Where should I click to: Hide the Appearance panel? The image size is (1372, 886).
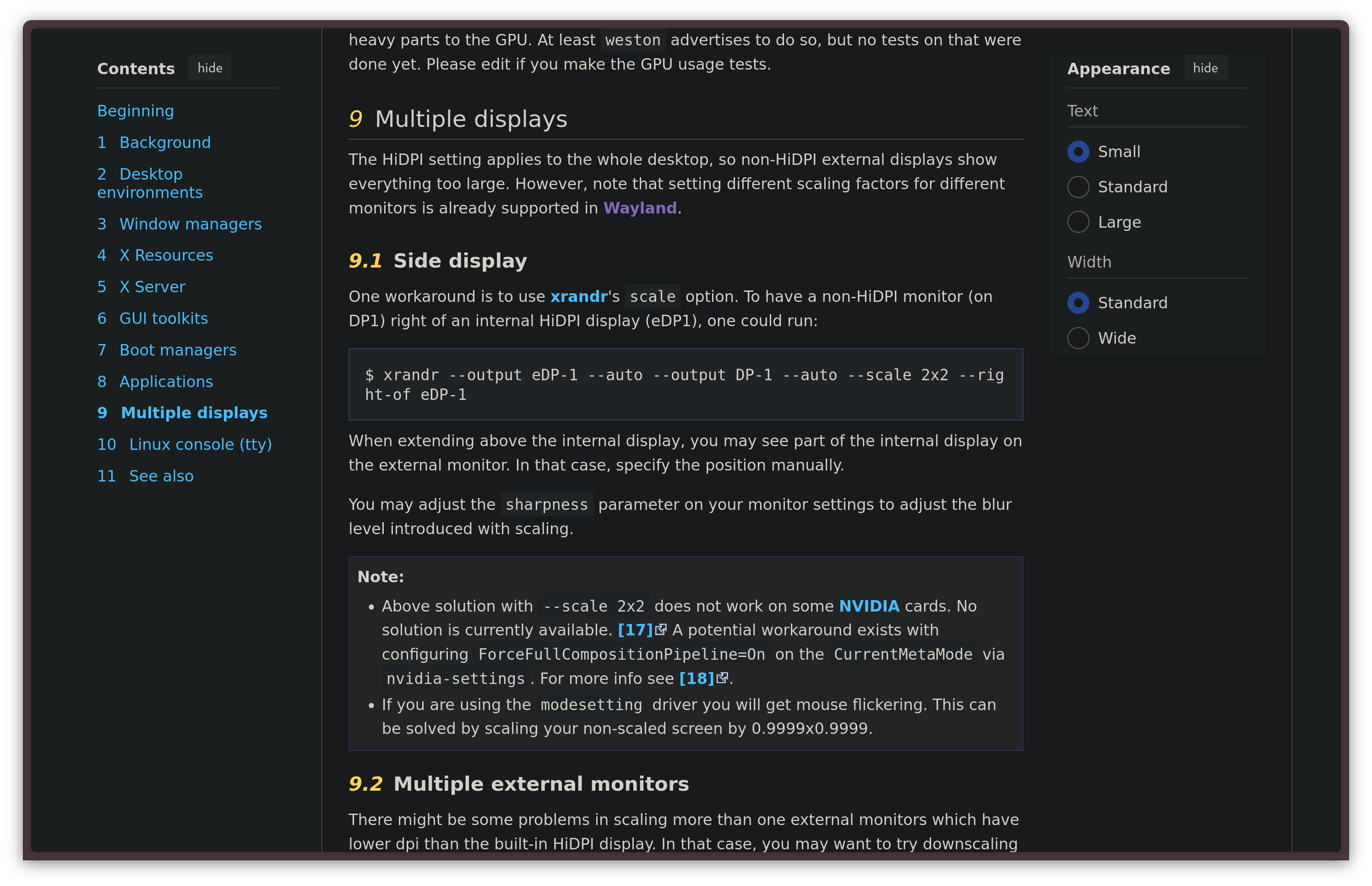(x=1205, y=68)
